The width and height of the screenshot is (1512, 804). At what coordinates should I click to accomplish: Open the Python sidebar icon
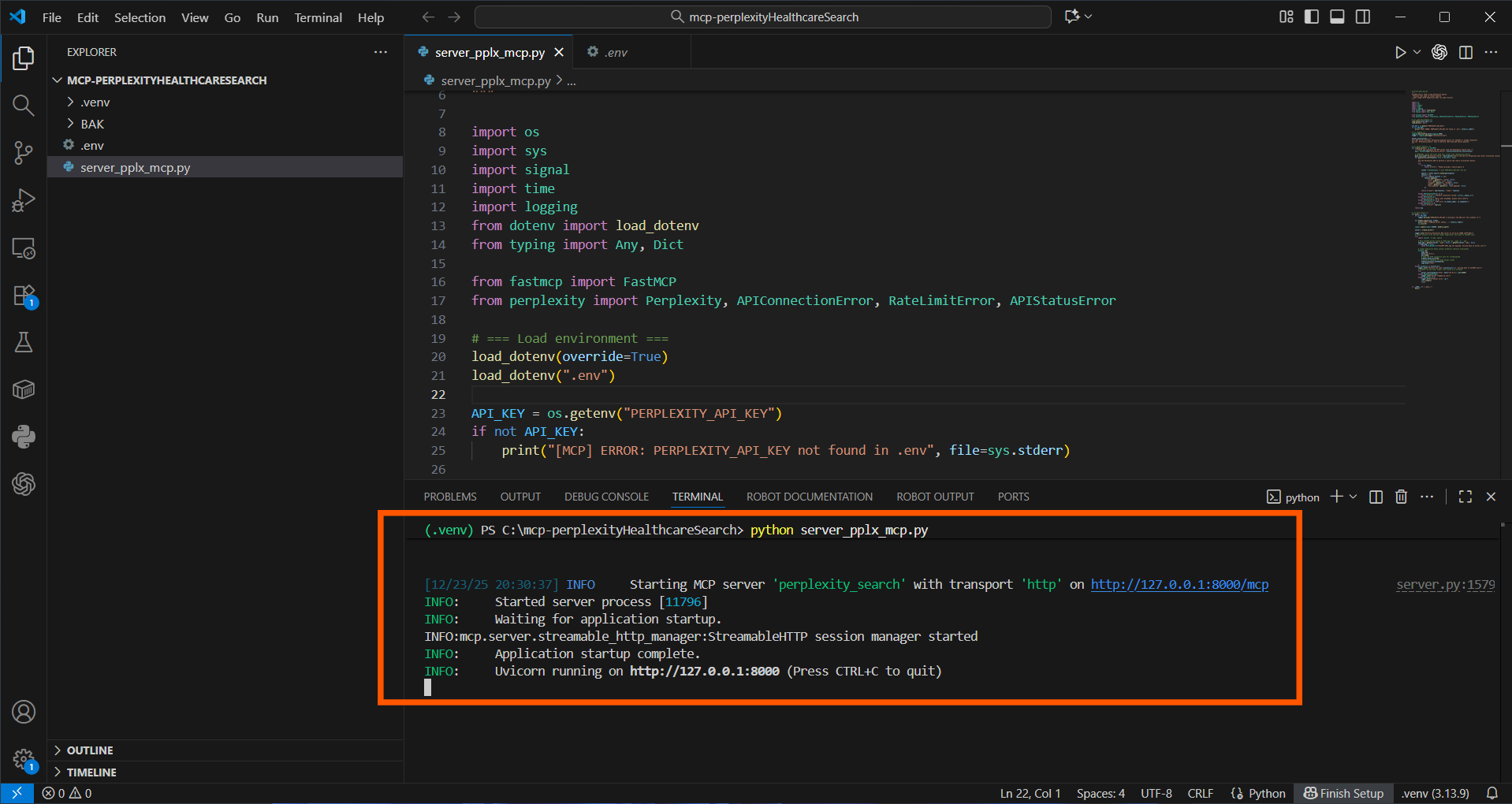[x=24, y=437]
